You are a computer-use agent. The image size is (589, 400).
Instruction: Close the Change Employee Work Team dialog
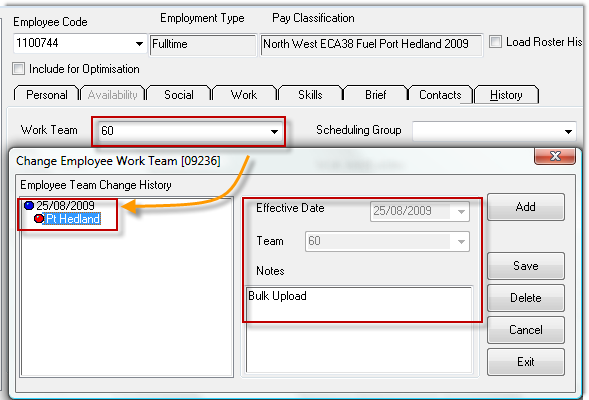tap(554, 156)
